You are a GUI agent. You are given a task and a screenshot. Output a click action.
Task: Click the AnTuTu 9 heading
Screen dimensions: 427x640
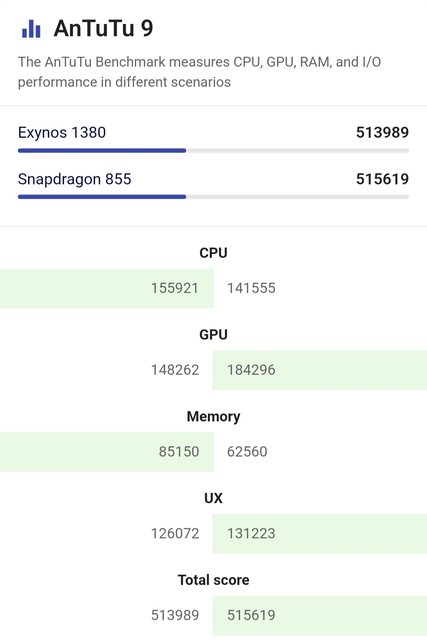point(103,29)
